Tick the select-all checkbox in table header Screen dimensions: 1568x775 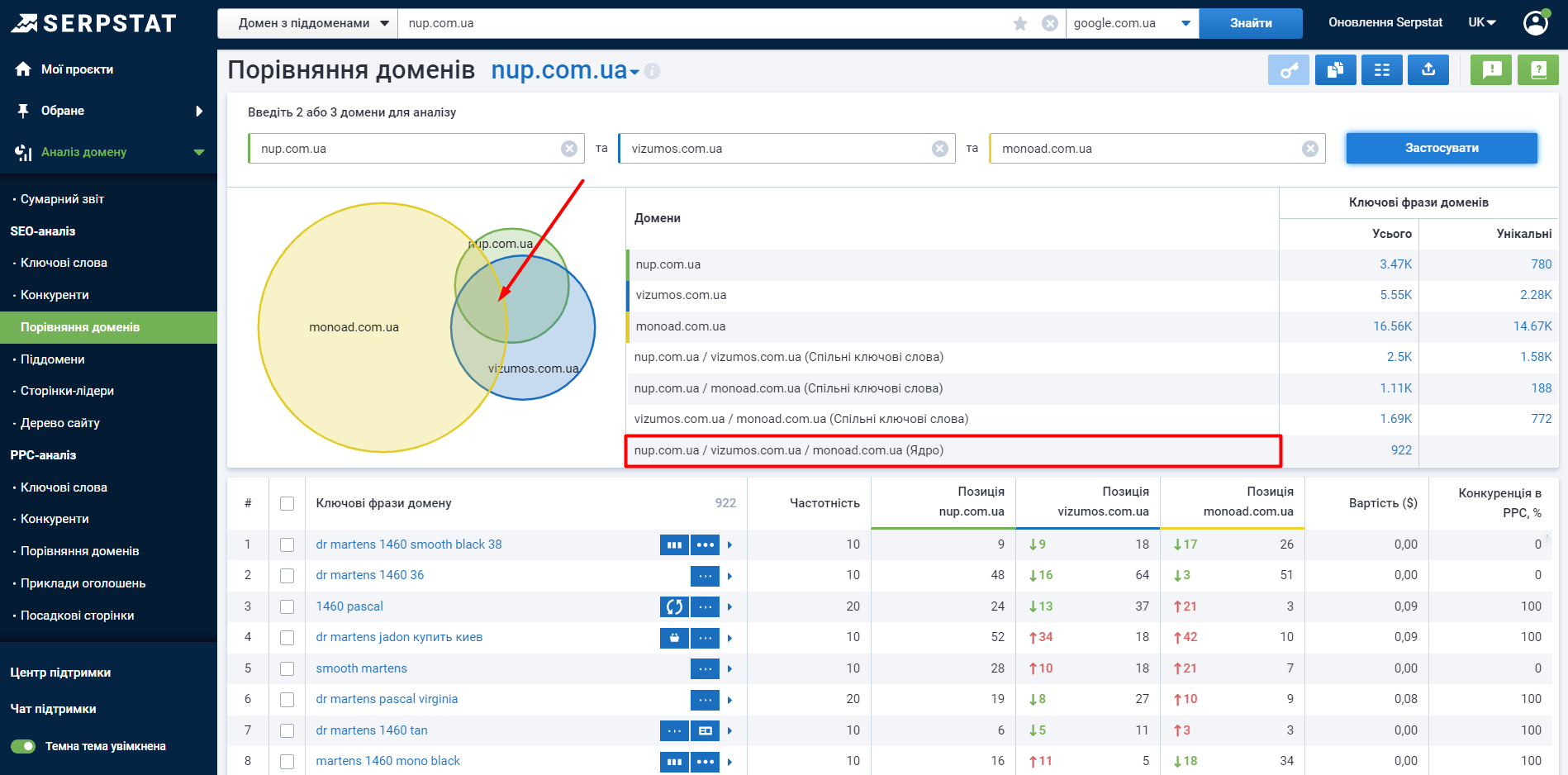287,503
